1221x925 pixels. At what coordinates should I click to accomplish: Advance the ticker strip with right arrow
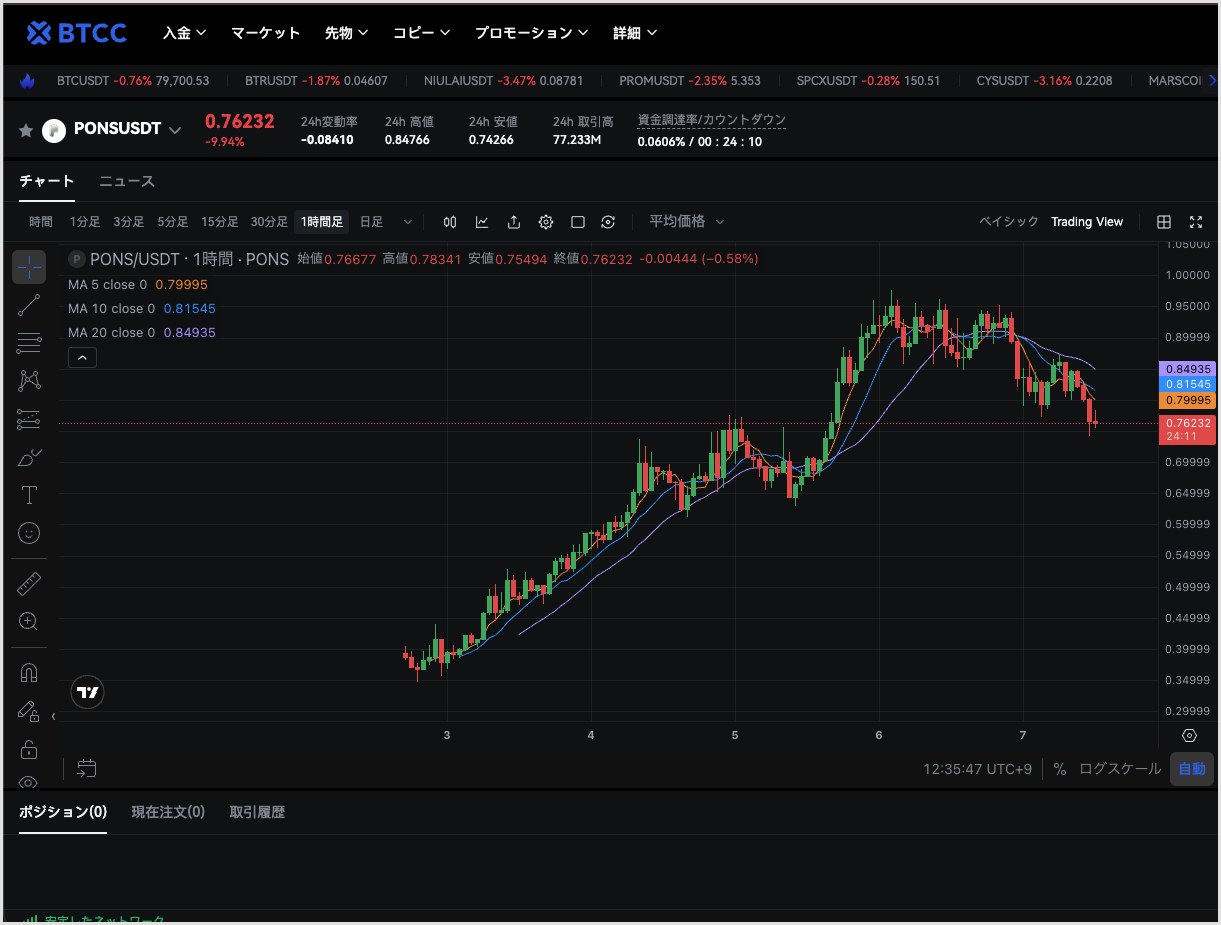pyautogui.click(x=1212, y=81)
